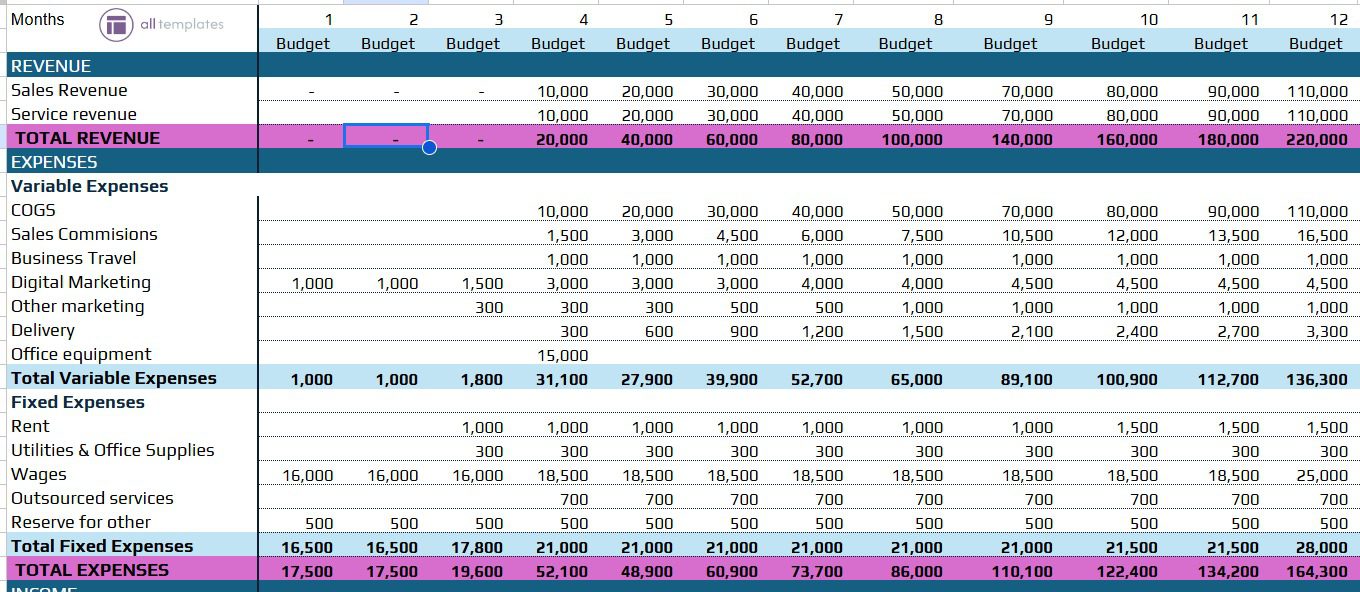The height and width of the screenshot is (592, 1360).
Task: Click the Rent row label
Action: point(30,426)
